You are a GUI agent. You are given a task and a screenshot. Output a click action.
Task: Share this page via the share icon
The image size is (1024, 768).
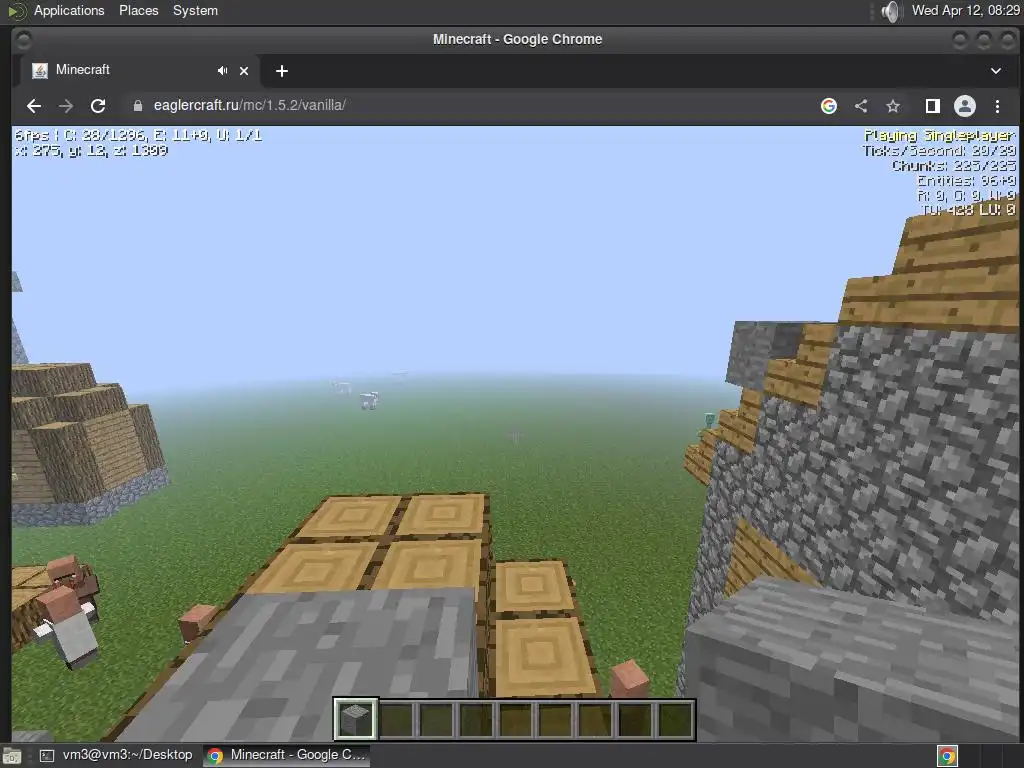(861, 106)
